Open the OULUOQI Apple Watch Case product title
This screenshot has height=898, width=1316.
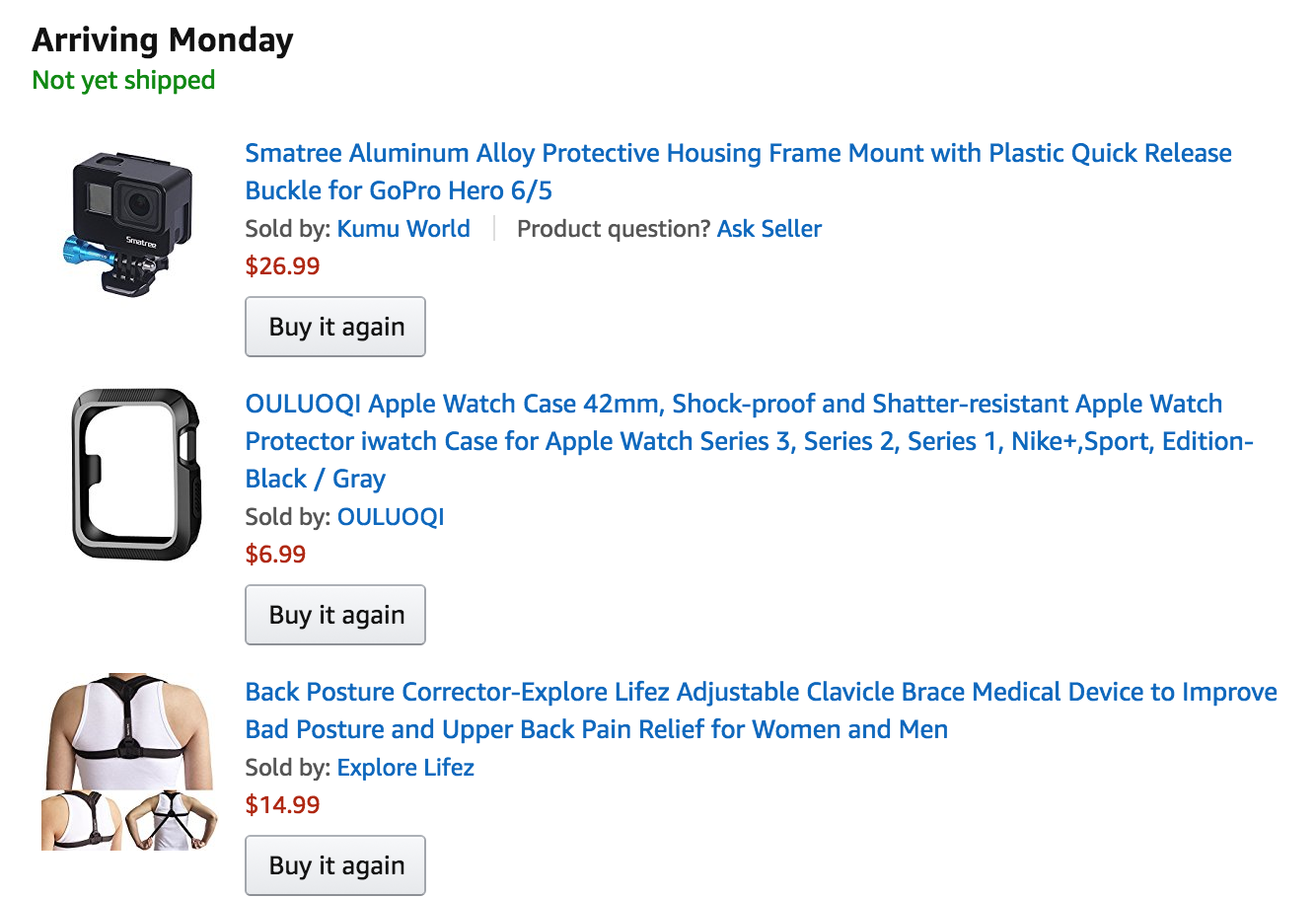coord(733,405)
